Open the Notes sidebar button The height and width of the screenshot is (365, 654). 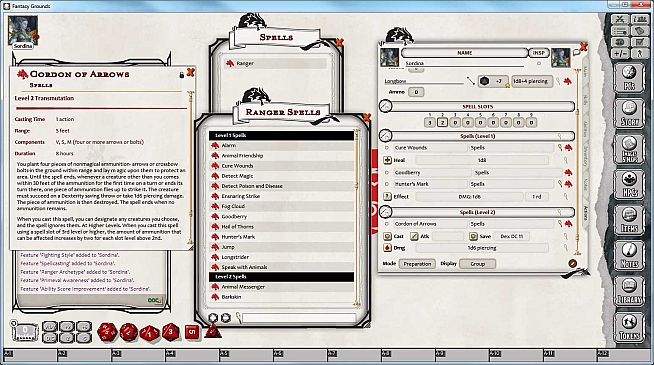pyautogui.click(x=629, y=256)
